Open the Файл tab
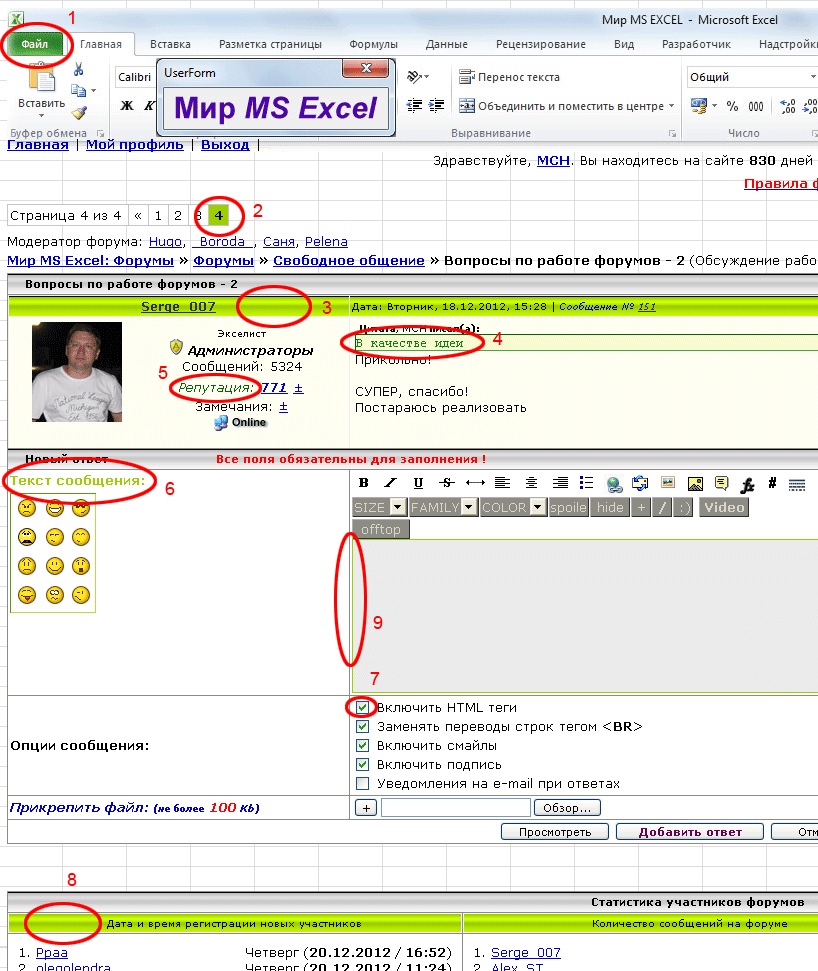The image size is (818, 971). (35, 44)
